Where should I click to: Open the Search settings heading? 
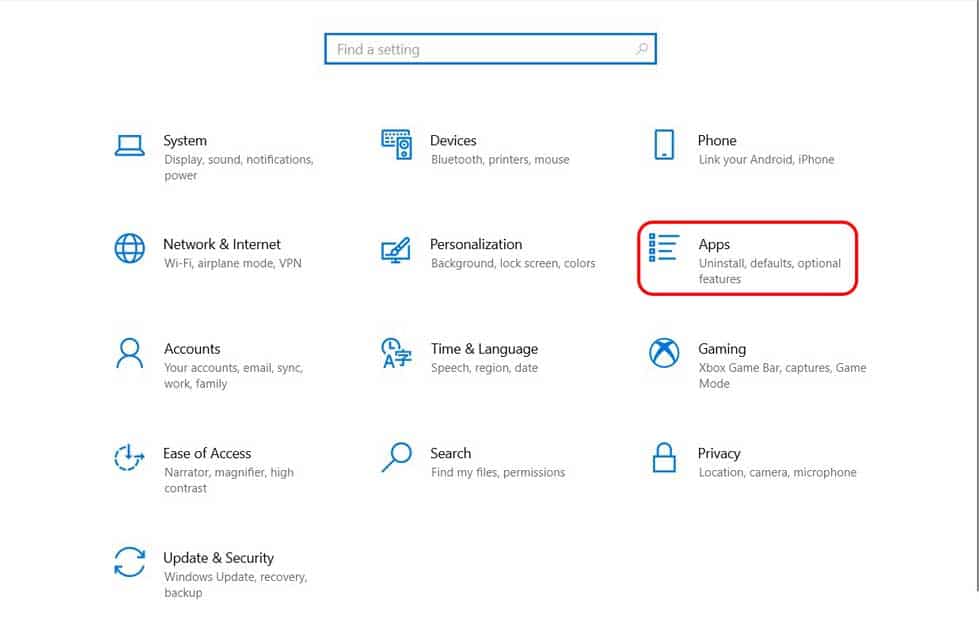(450, 453)
